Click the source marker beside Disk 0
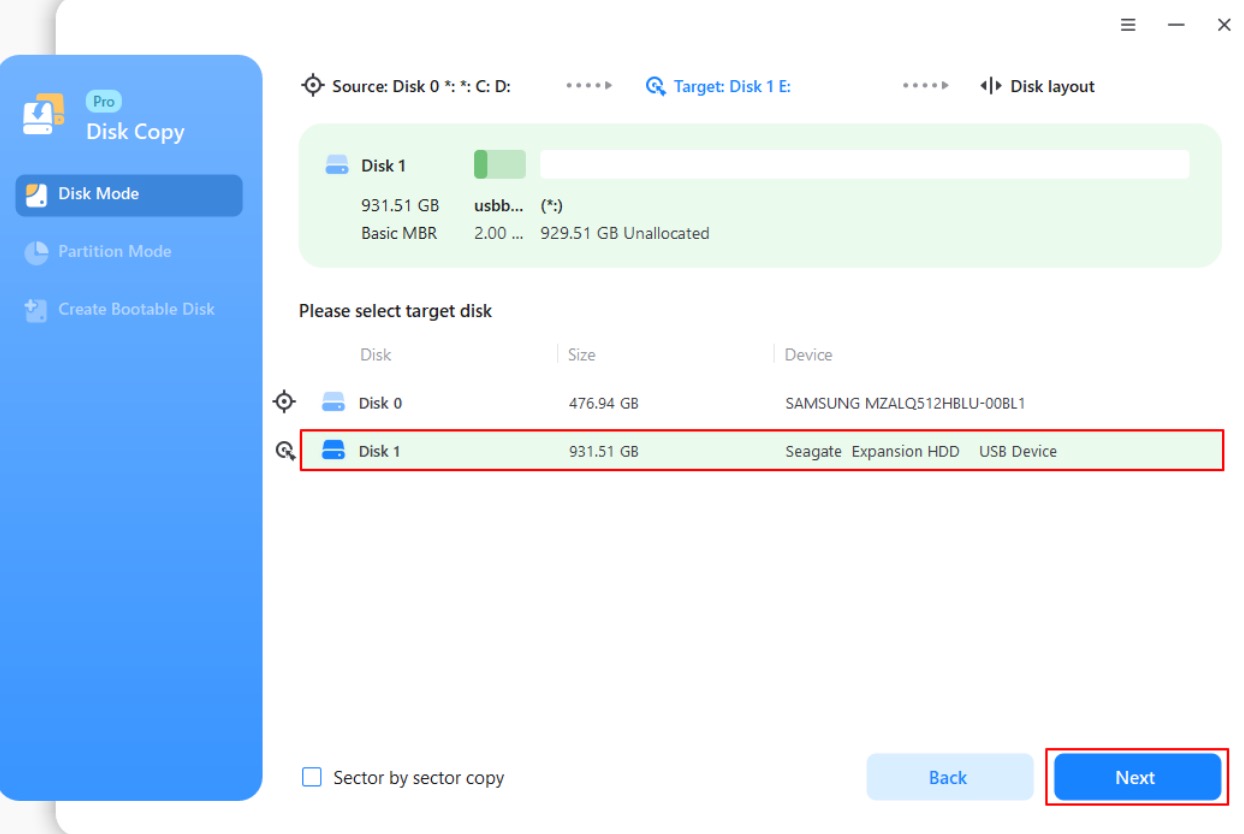Screen dimensions: 1244x834 tap(284, 402)
